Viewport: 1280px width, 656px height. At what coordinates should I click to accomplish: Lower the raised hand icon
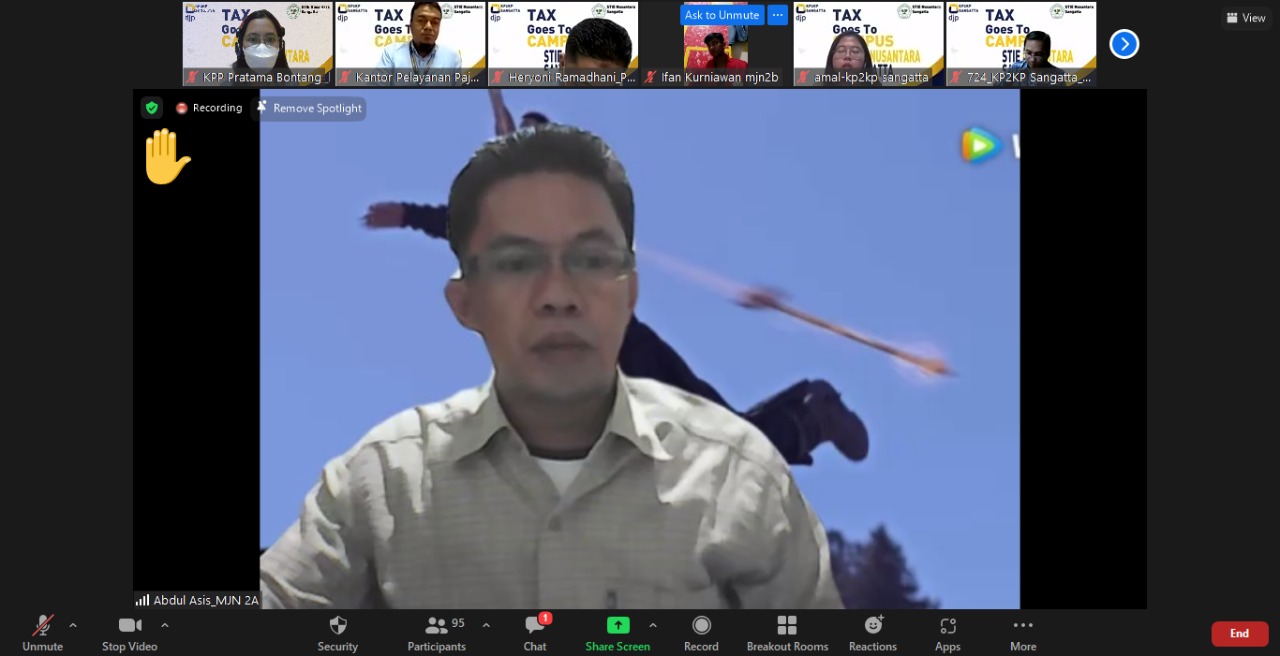pyautogui.click(x=165, y=157)
